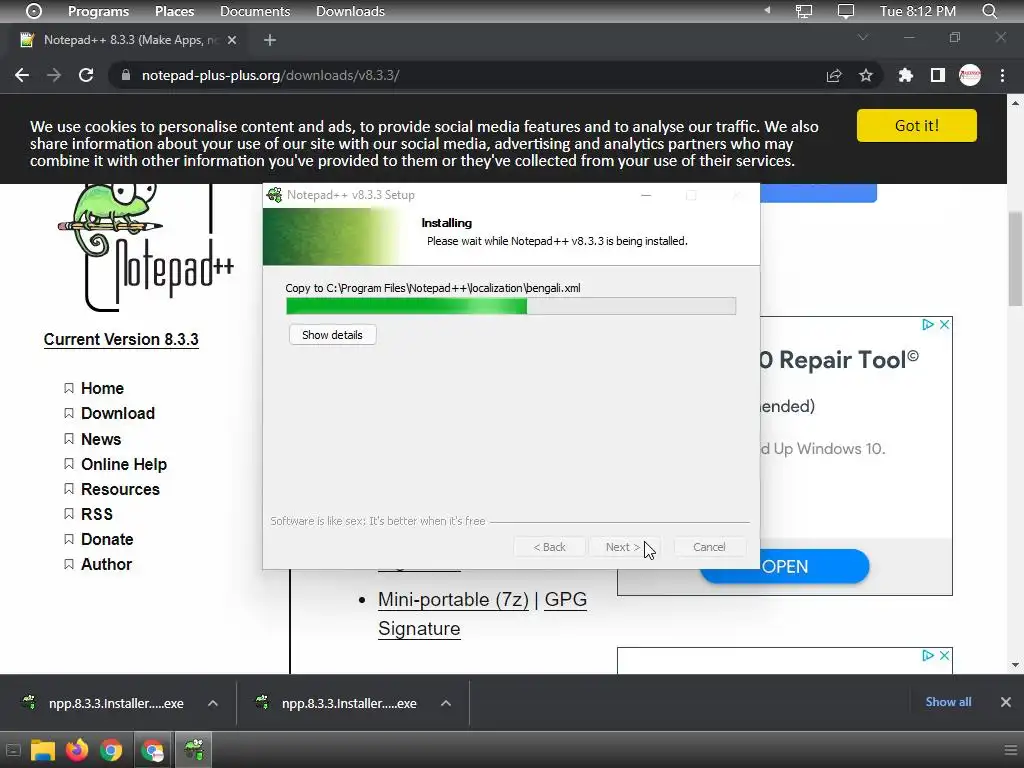
Task: Go back in browser history
Action: (x=22, y=75)
